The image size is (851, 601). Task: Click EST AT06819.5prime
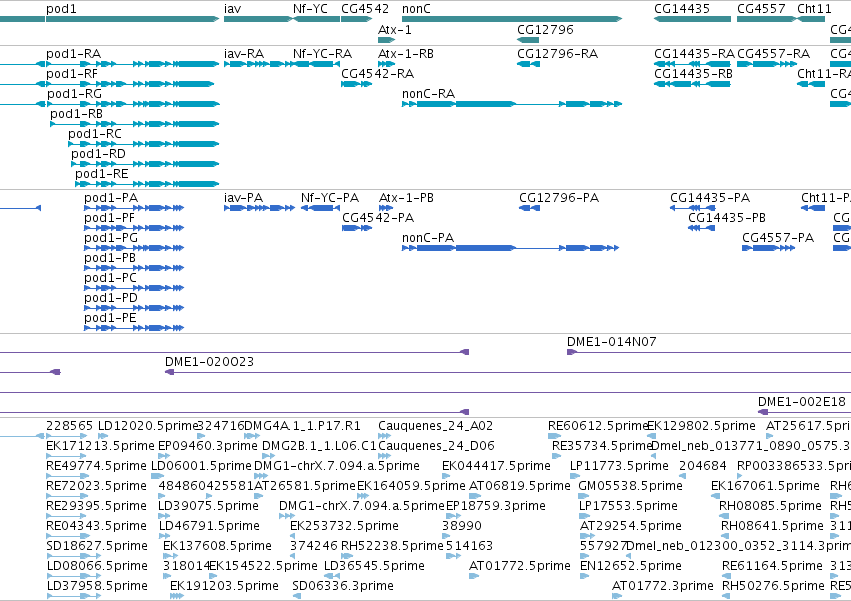coord(474,496)
